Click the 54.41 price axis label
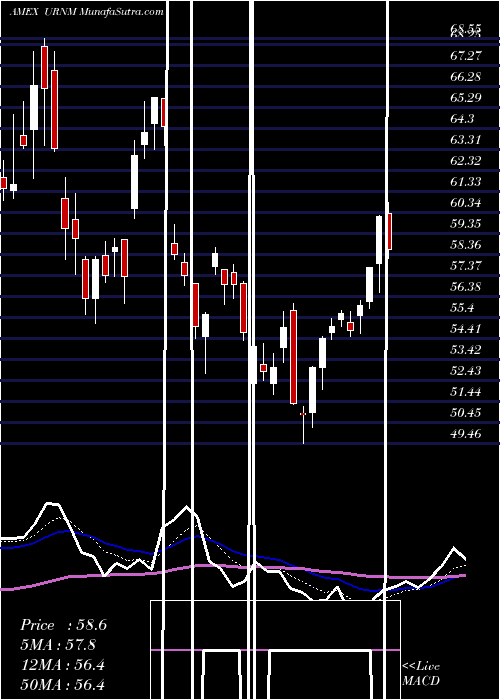 point(466,329)
